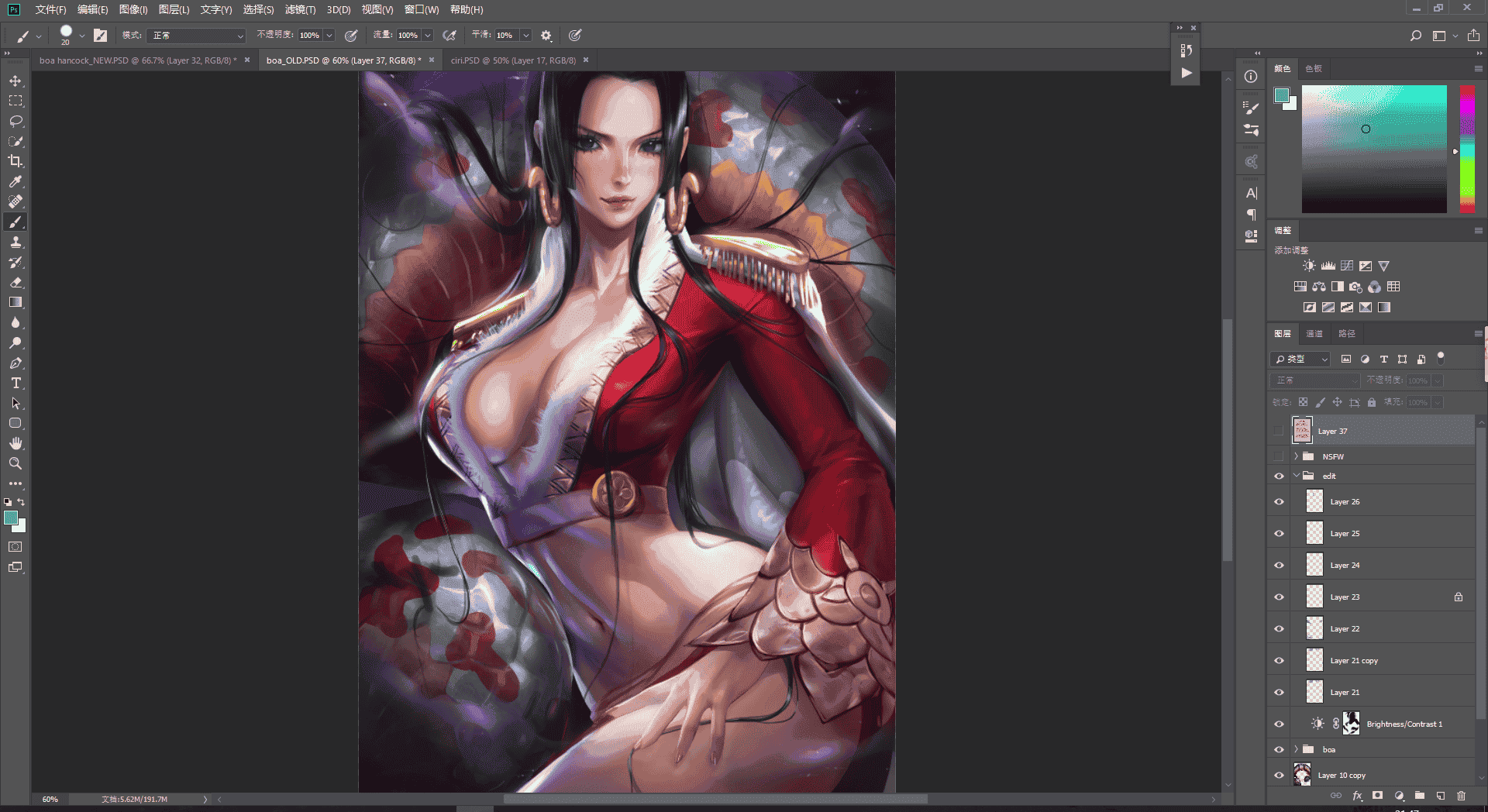The width and height of the screenshot is (1488, 812).
Task: Click the Layer 37 thumbnail
Action: [x=1302, y=430]
